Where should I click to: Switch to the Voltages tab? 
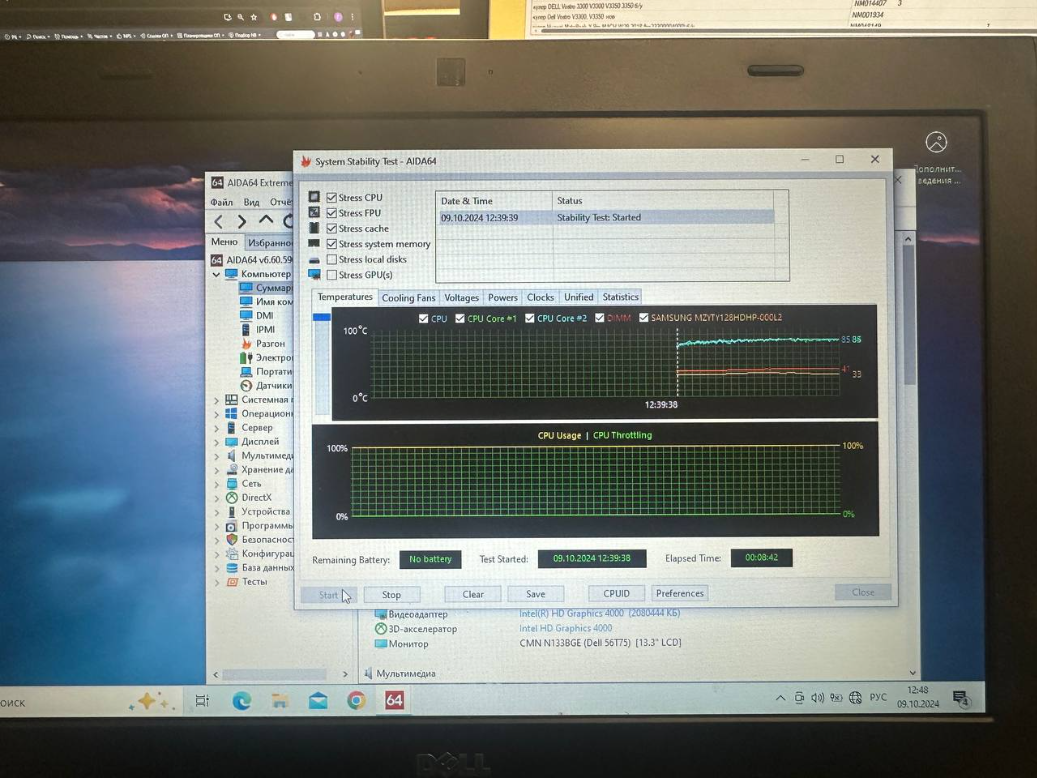(x=461, y=298)
